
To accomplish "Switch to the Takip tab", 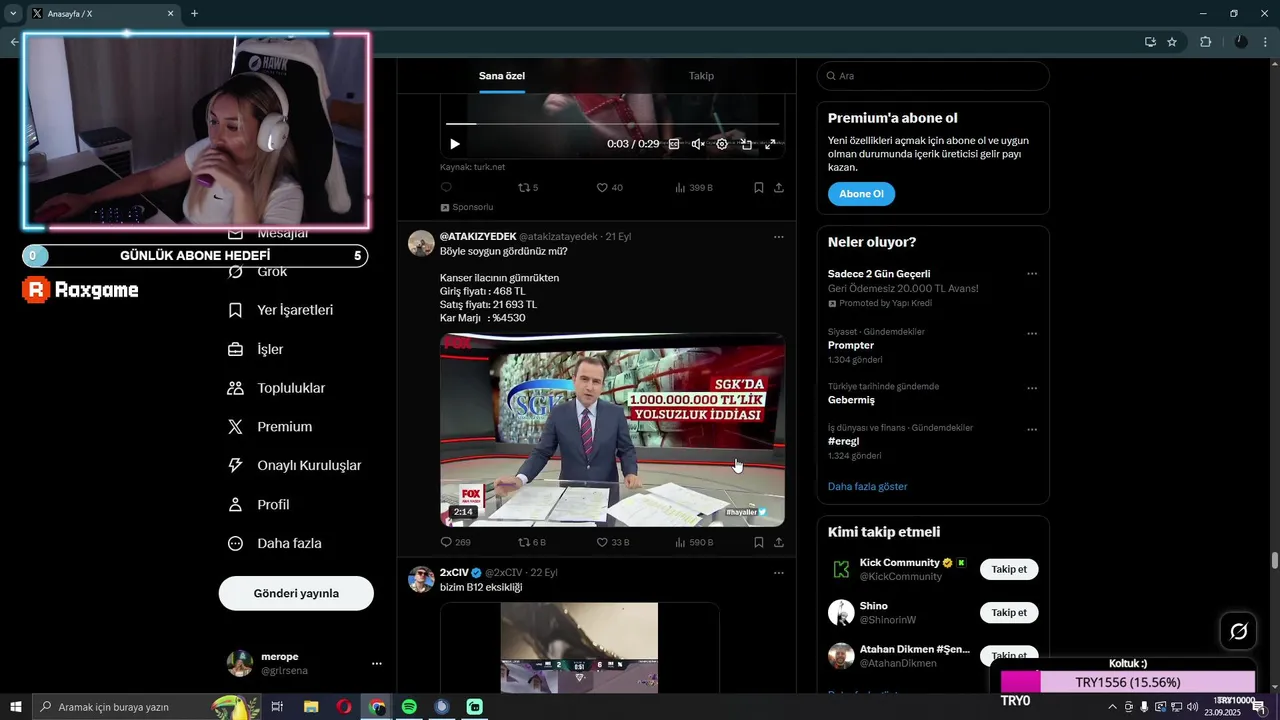I will coord(701,76).
